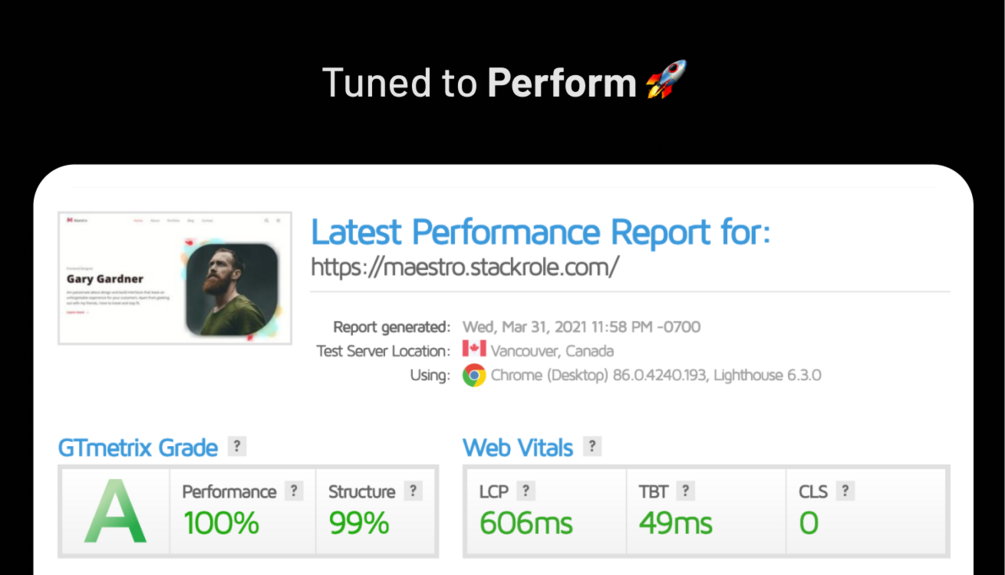The width and height of the screenshot is (1005, 575).
Task: Click the 49ms TBT value
Action: pyautogui.click(x=676, y=523)
